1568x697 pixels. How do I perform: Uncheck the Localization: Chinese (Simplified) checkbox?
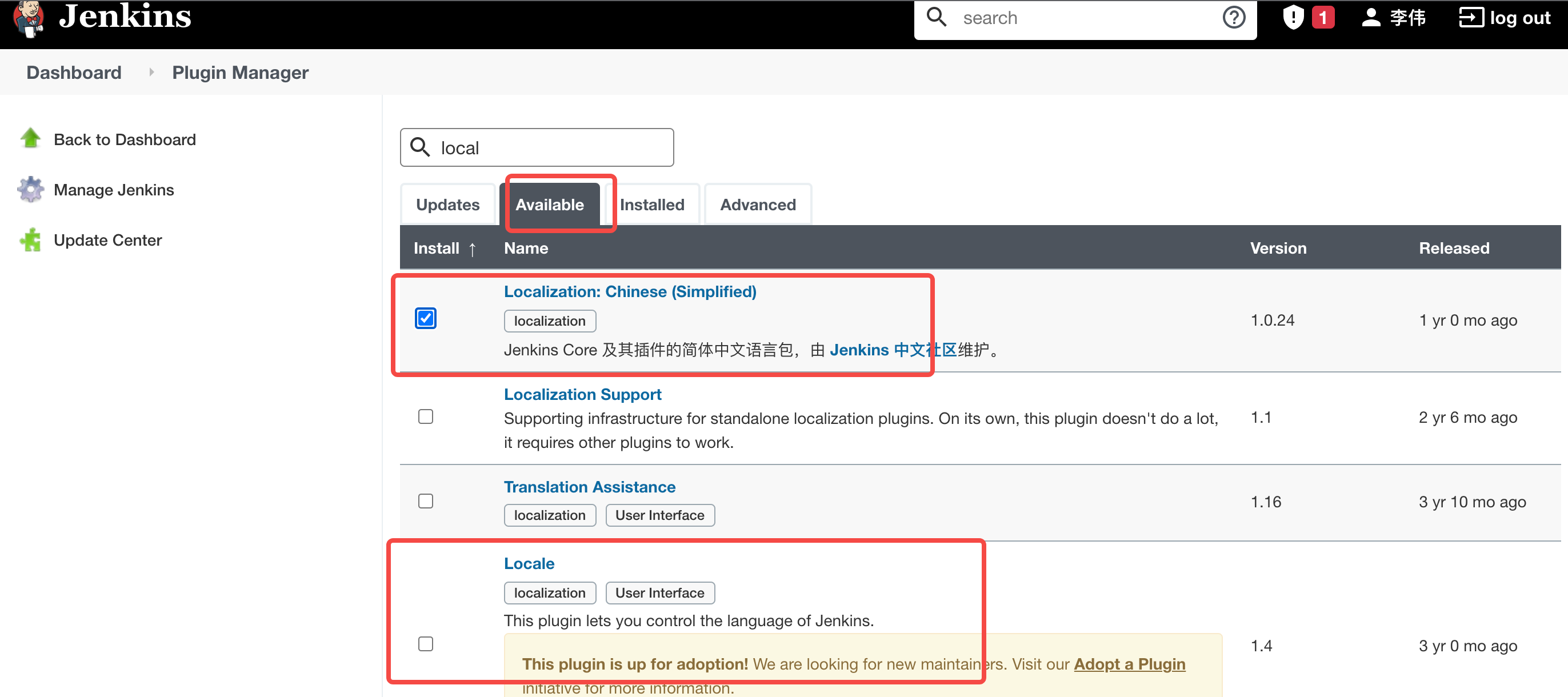[x=426, y=318]
